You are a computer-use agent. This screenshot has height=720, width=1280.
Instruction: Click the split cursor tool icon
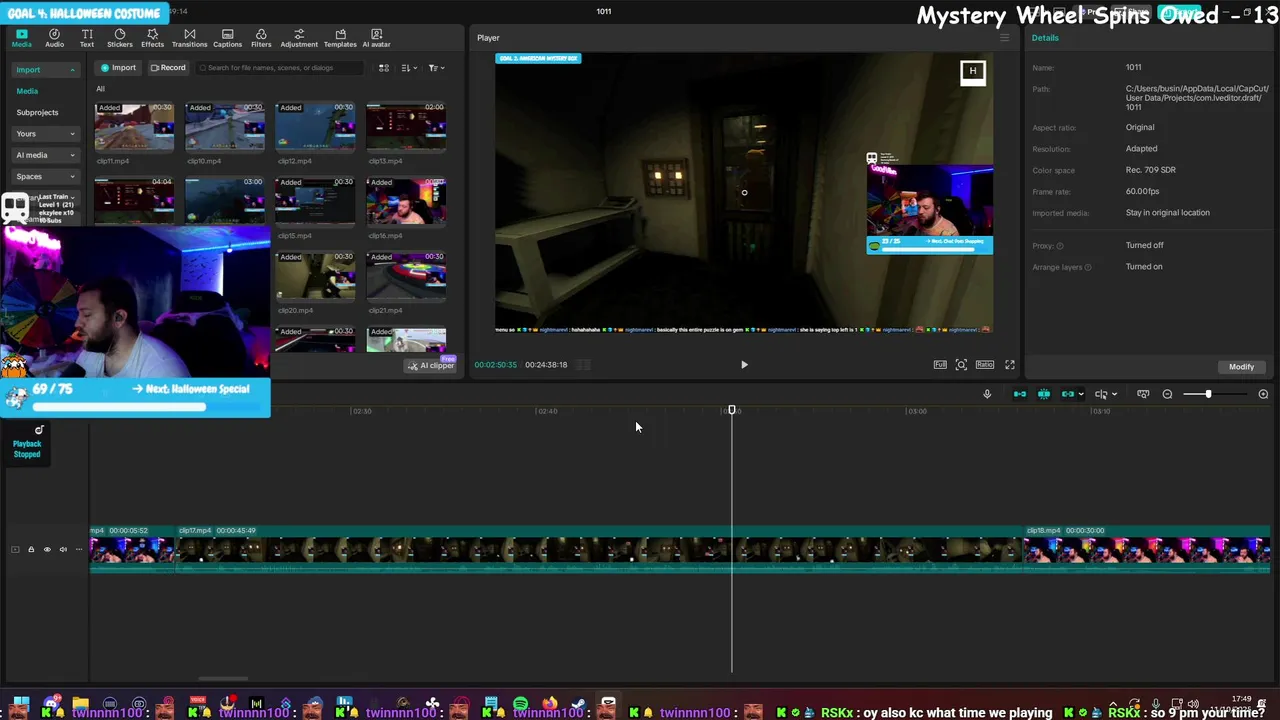(1101, 394)
